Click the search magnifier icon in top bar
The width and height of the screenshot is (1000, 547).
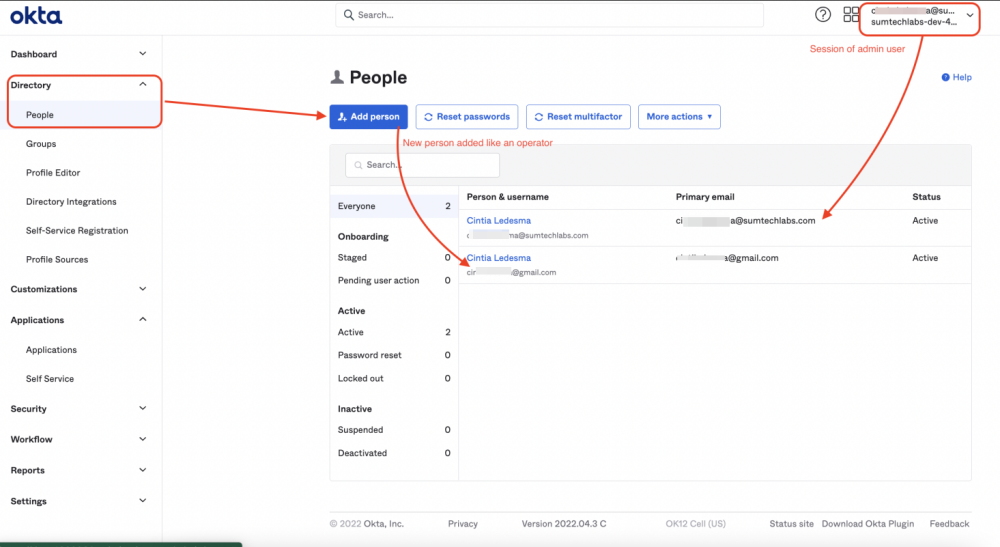pos(348,15)
